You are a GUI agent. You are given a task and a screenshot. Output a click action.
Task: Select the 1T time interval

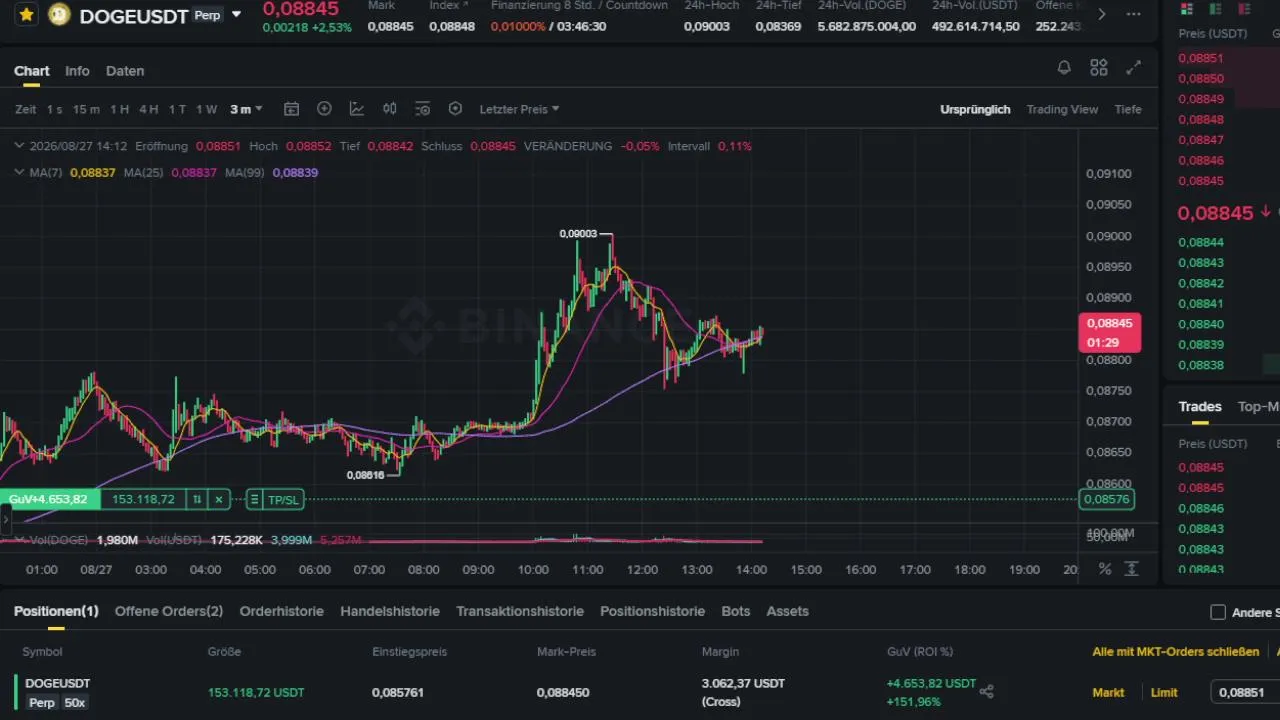click(177, 109)
